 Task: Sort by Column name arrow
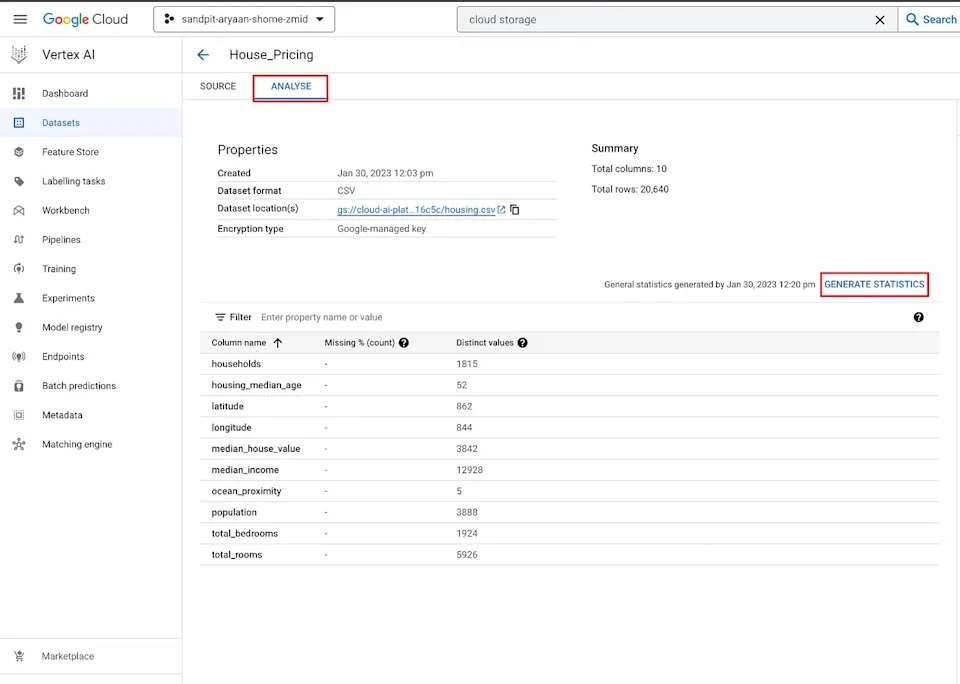278,343
